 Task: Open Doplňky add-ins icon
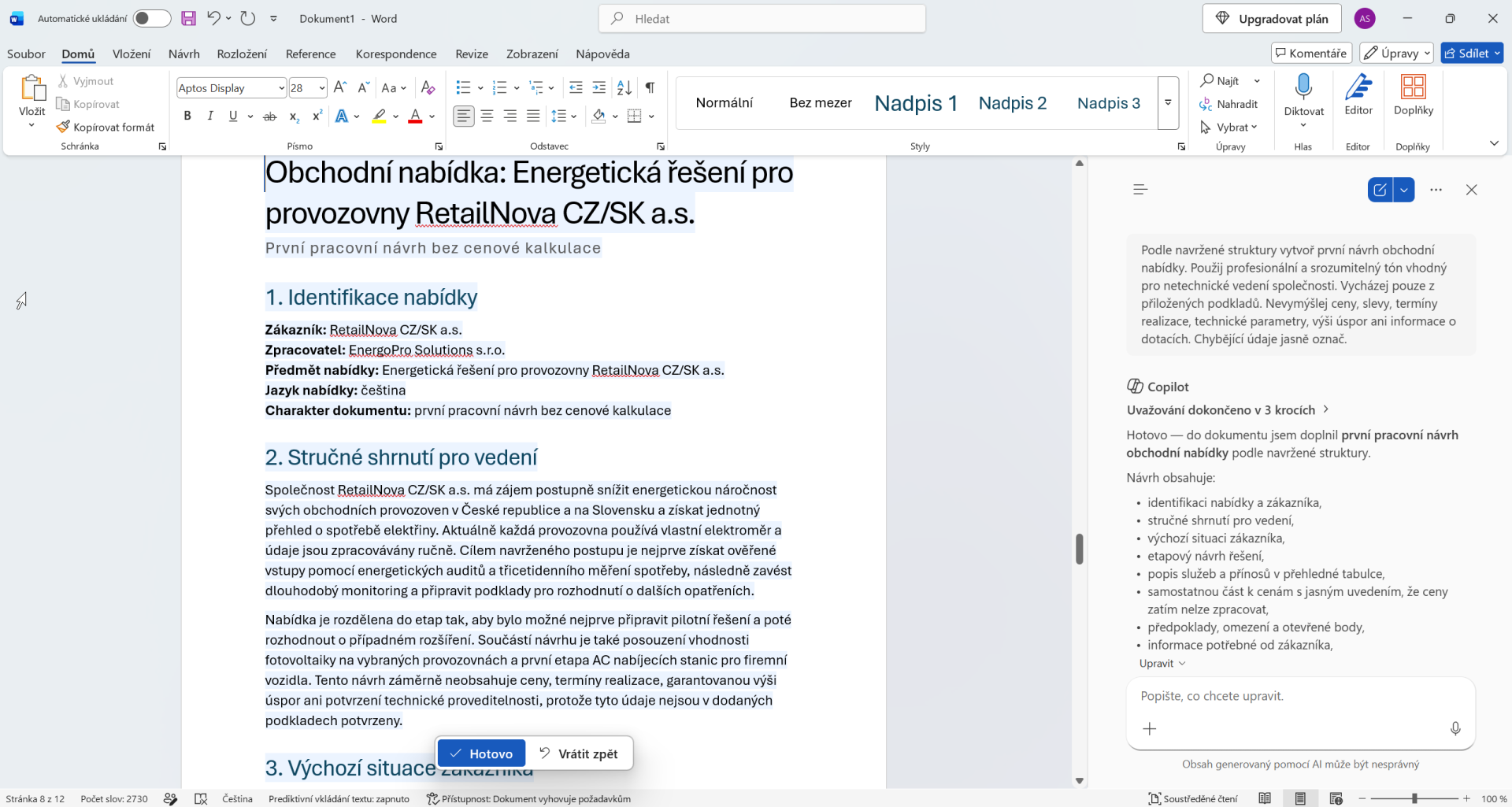pyautogui.click(x=1413, y=87)
